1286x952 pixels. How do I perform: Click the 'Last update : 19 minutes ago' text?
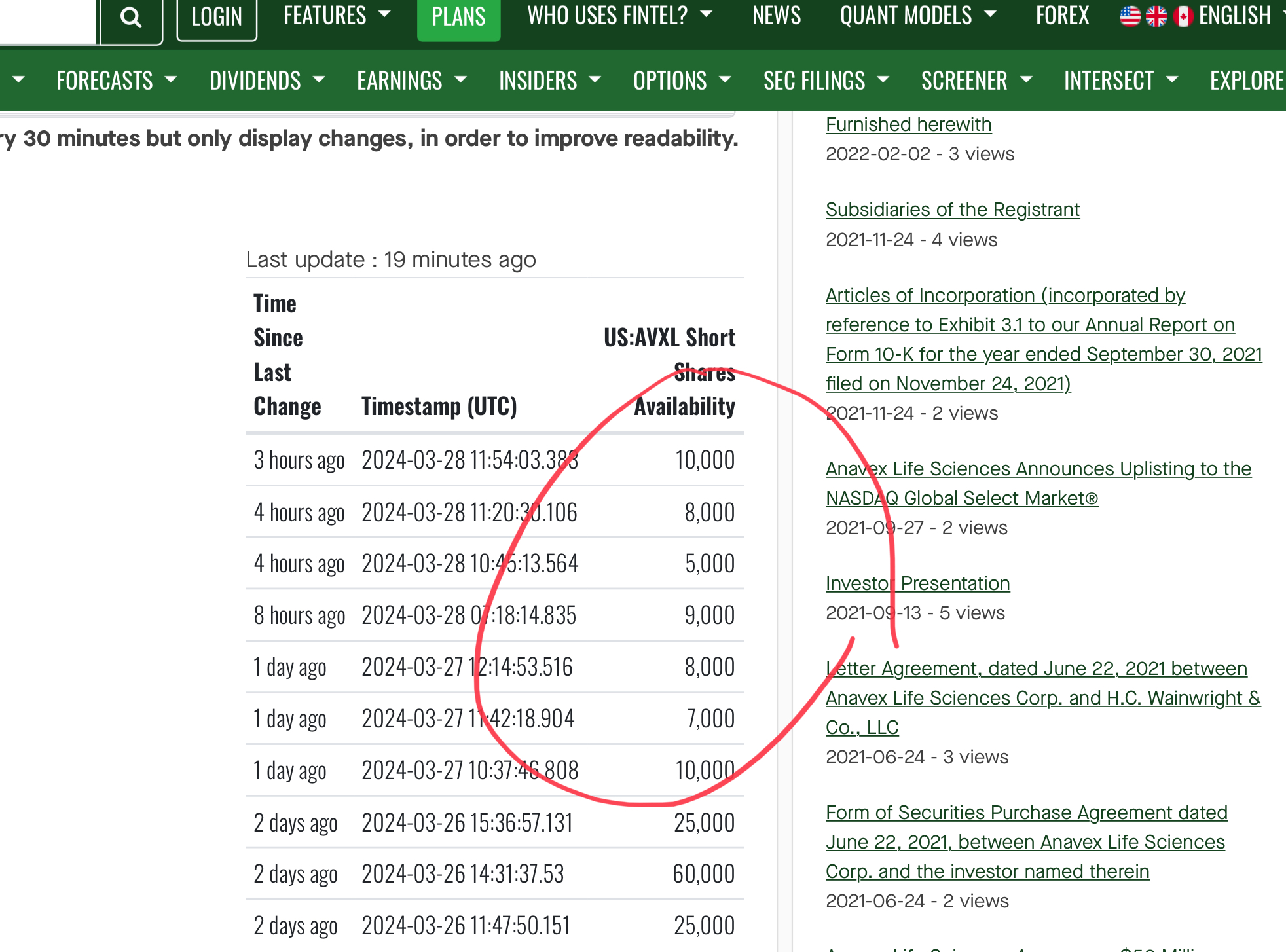(391, 260)
